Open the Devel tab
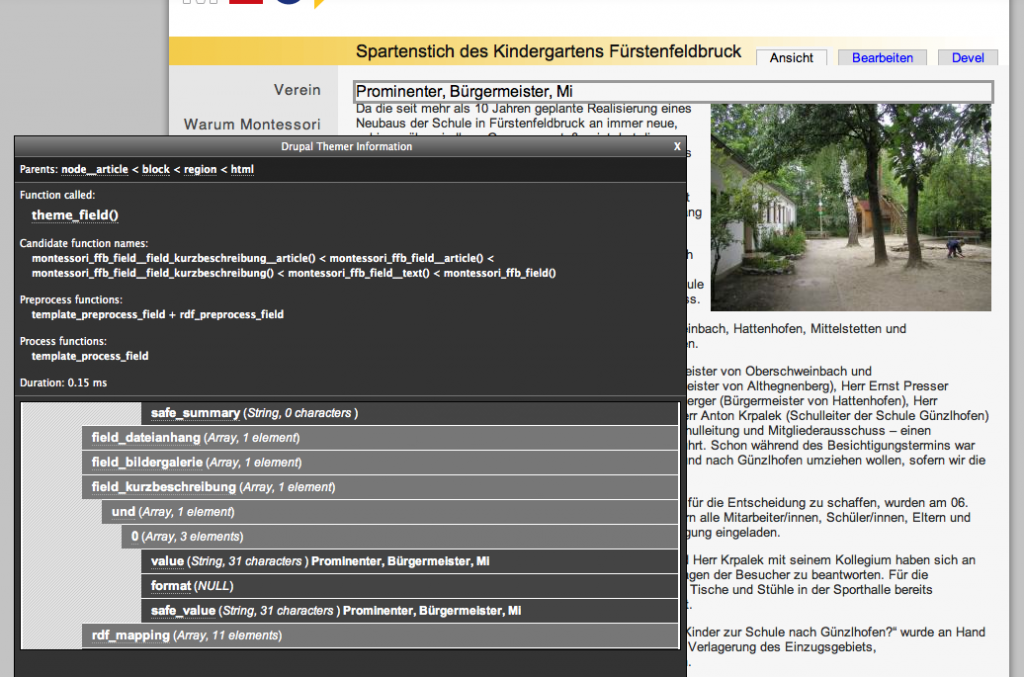This screenshot has height=677, width=1024. (x=967, y=58)
